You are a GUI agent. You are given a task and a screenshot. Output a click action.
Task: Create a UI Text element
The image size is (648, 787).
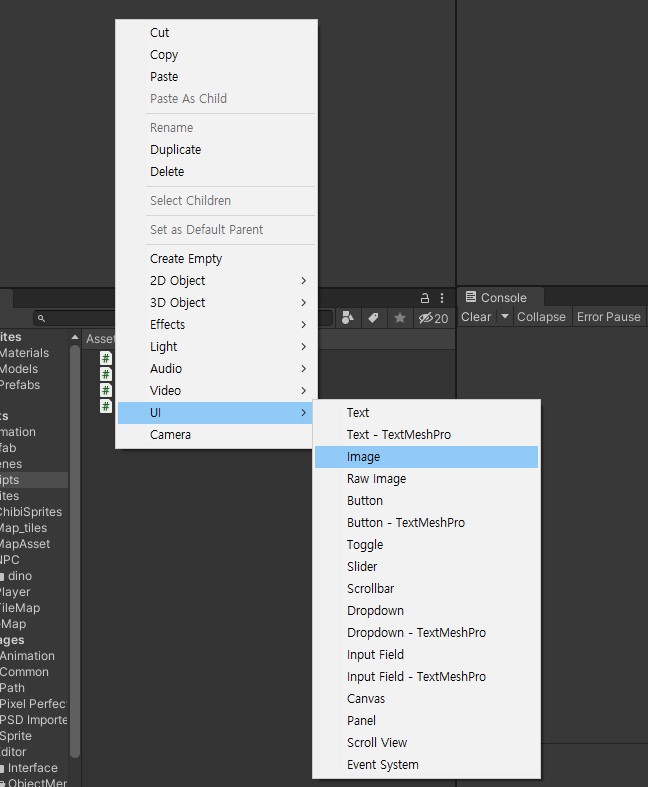point(426,413)
